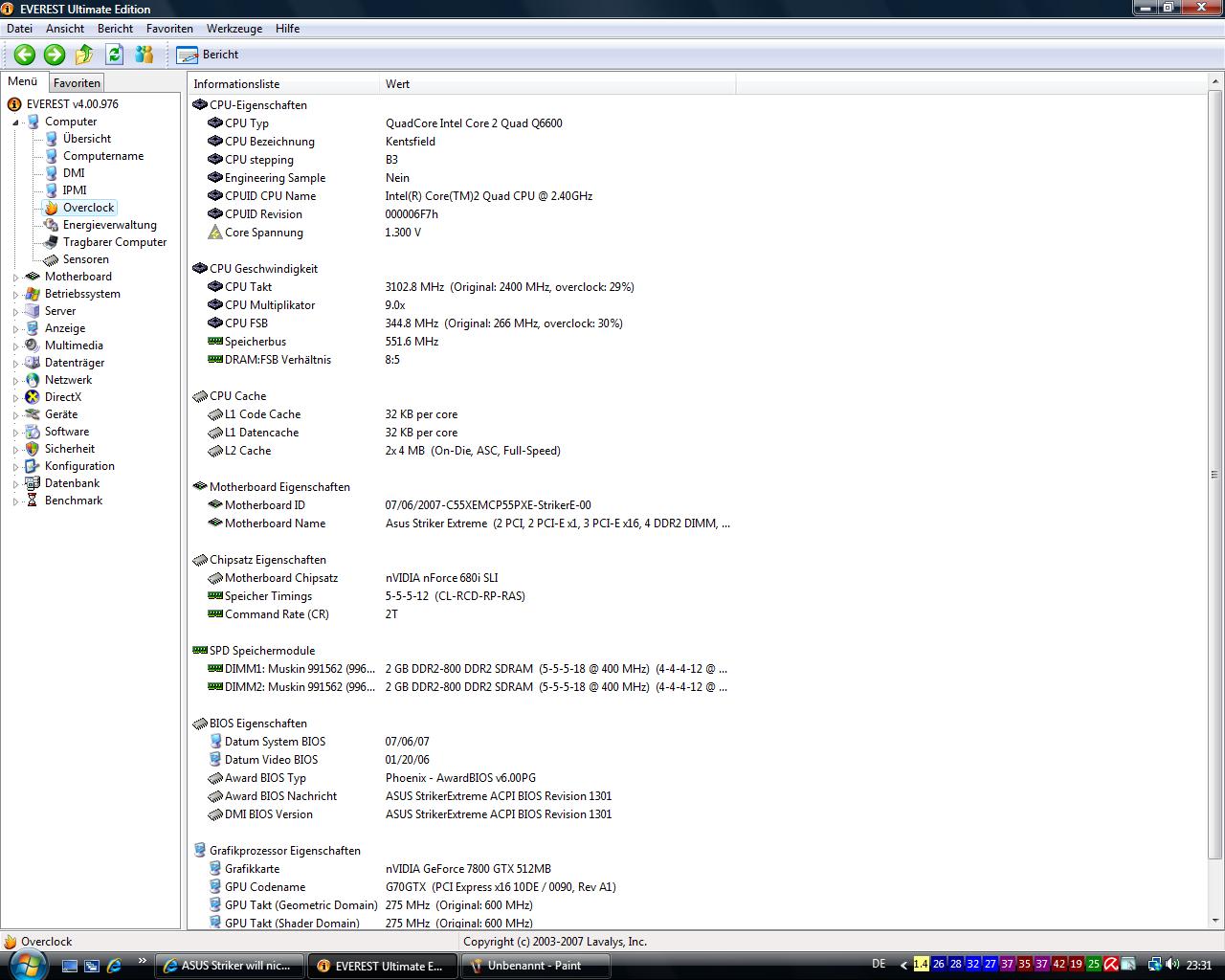
Task: Click the taskbar clock showing 23:31
Action: point(1199,965)
